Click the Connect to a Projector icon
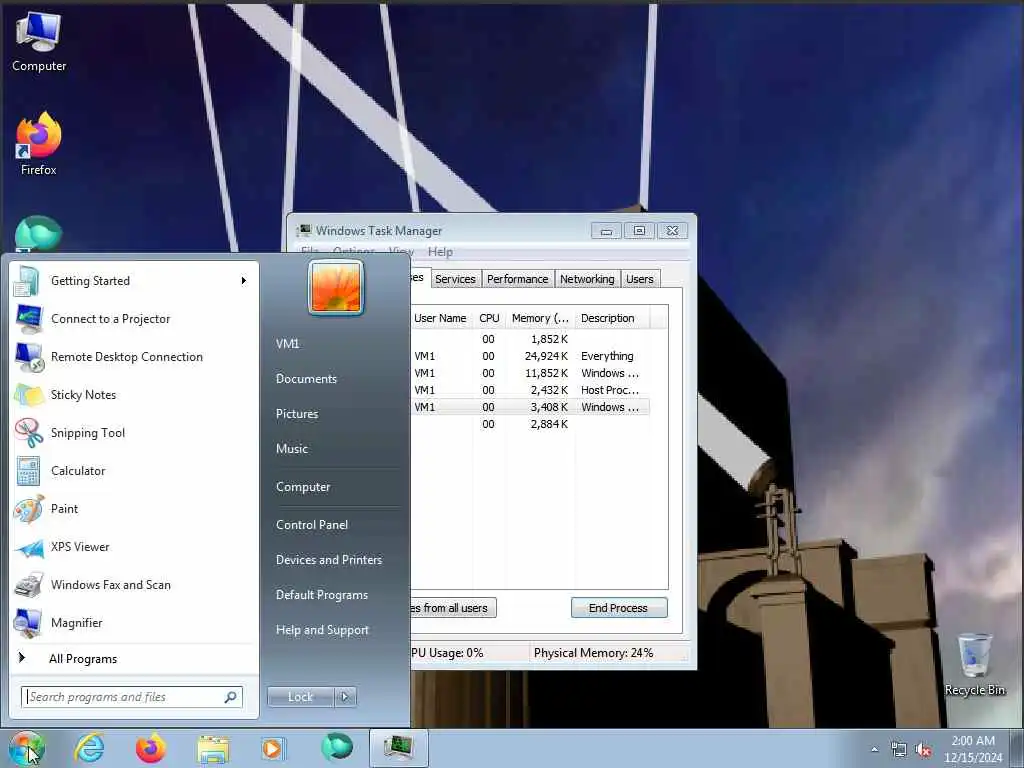 (29, 319)
